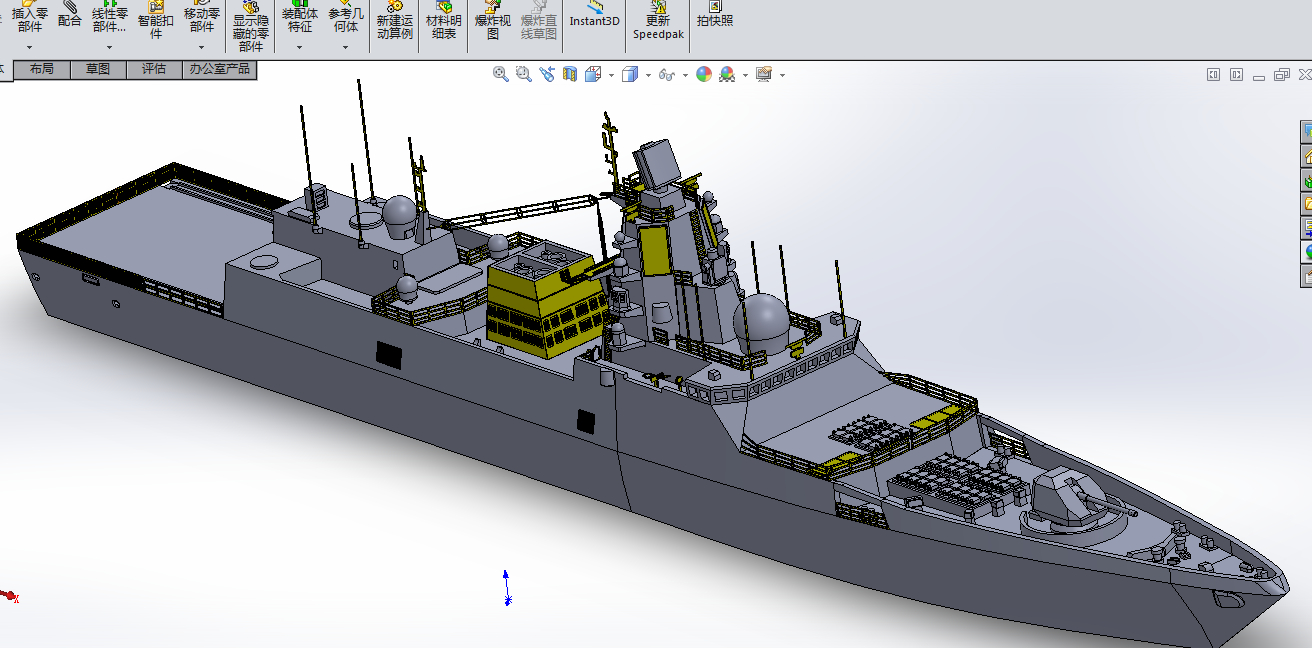Select the Previous View icon

pyautogui.click(x=547, y=75)
